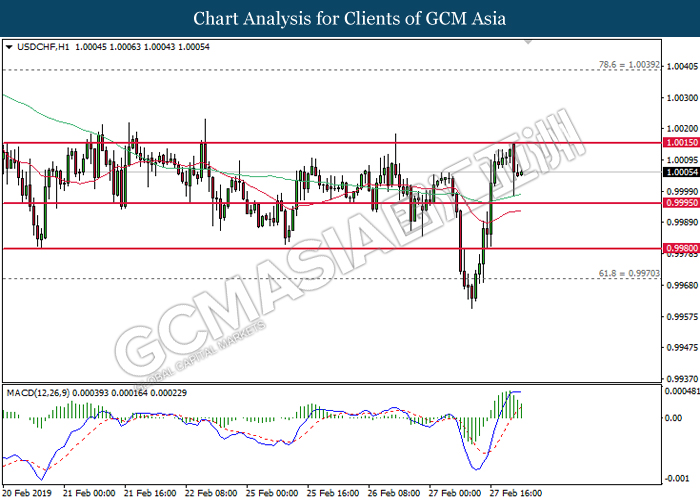
Task: Select the 0.99950 red price label
Action: pyautogui.click(x=681, y=203)
